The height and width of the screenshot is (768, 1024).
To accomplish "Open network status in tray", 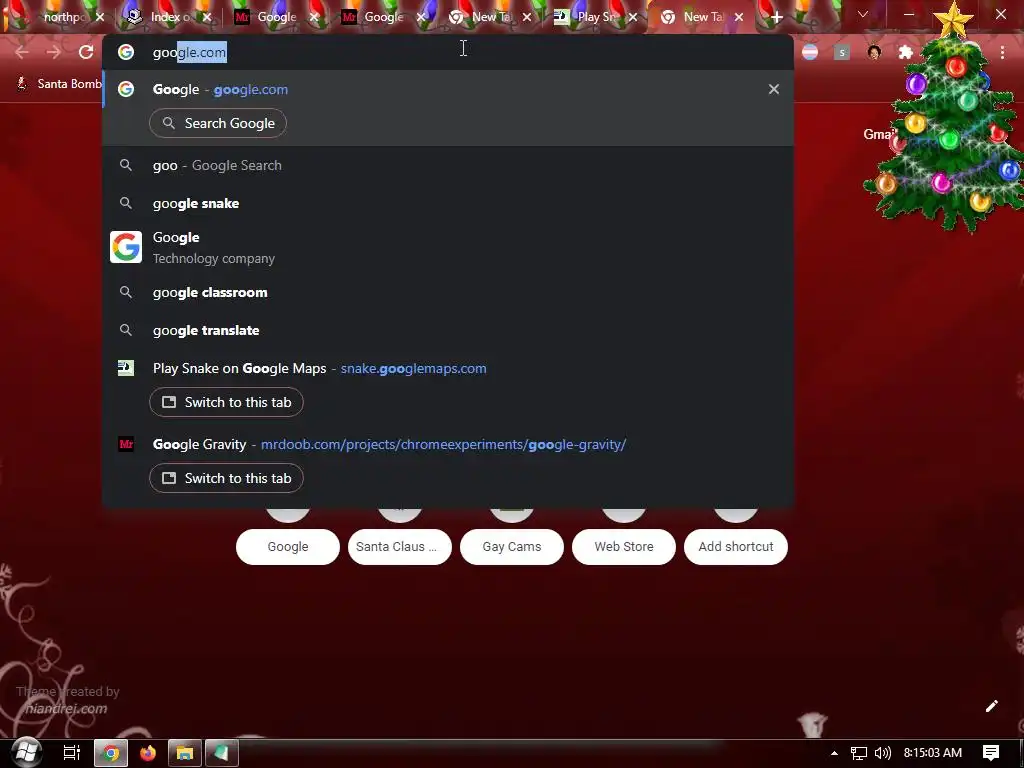I will pos(859,753).
